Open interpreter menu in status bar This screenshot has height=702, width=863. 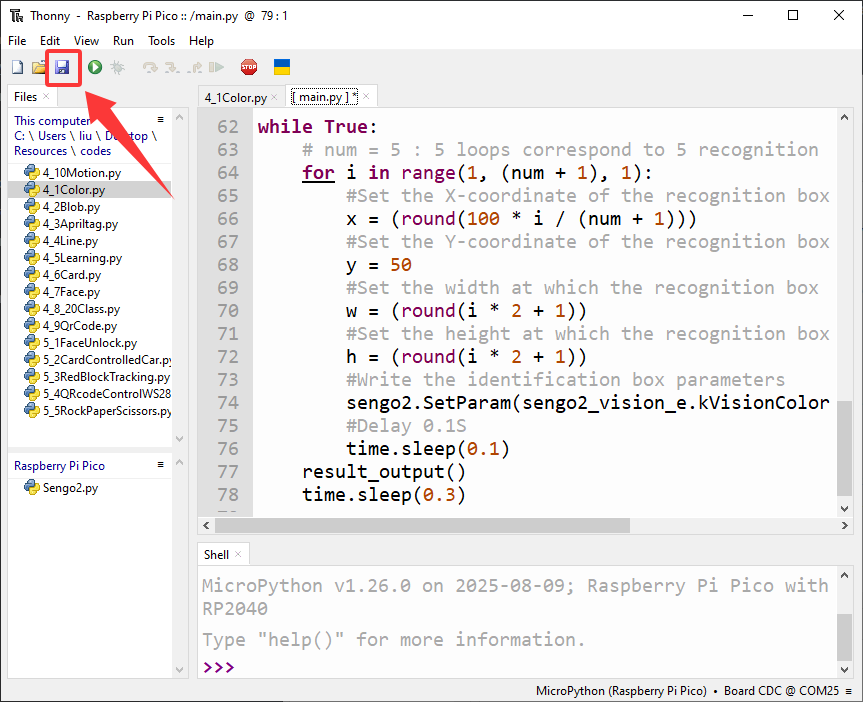click(x=849, y=691)
